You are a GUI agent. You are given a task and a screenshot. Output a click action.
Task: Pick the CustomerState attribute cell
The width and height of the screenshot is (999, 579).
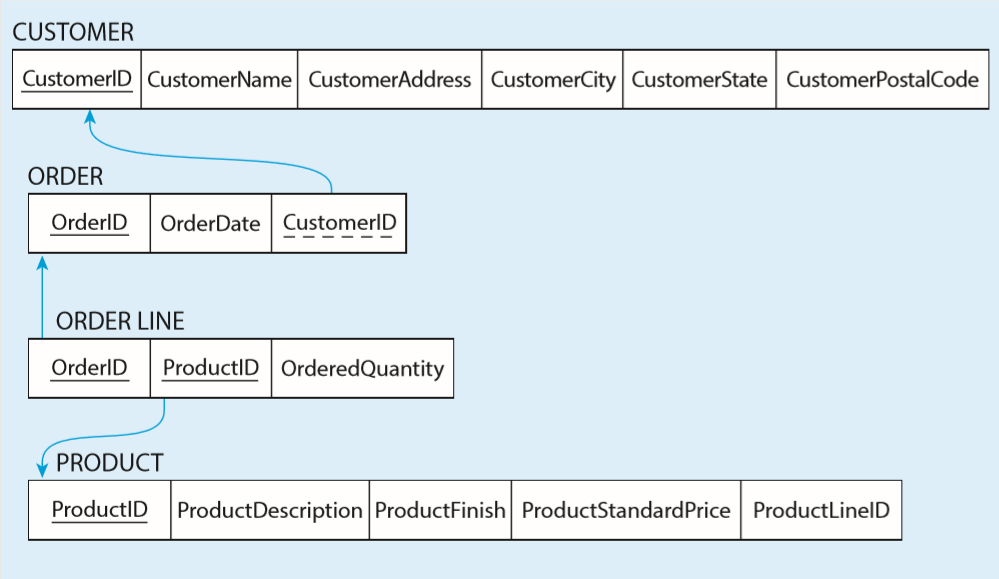[x=699, y=79]
